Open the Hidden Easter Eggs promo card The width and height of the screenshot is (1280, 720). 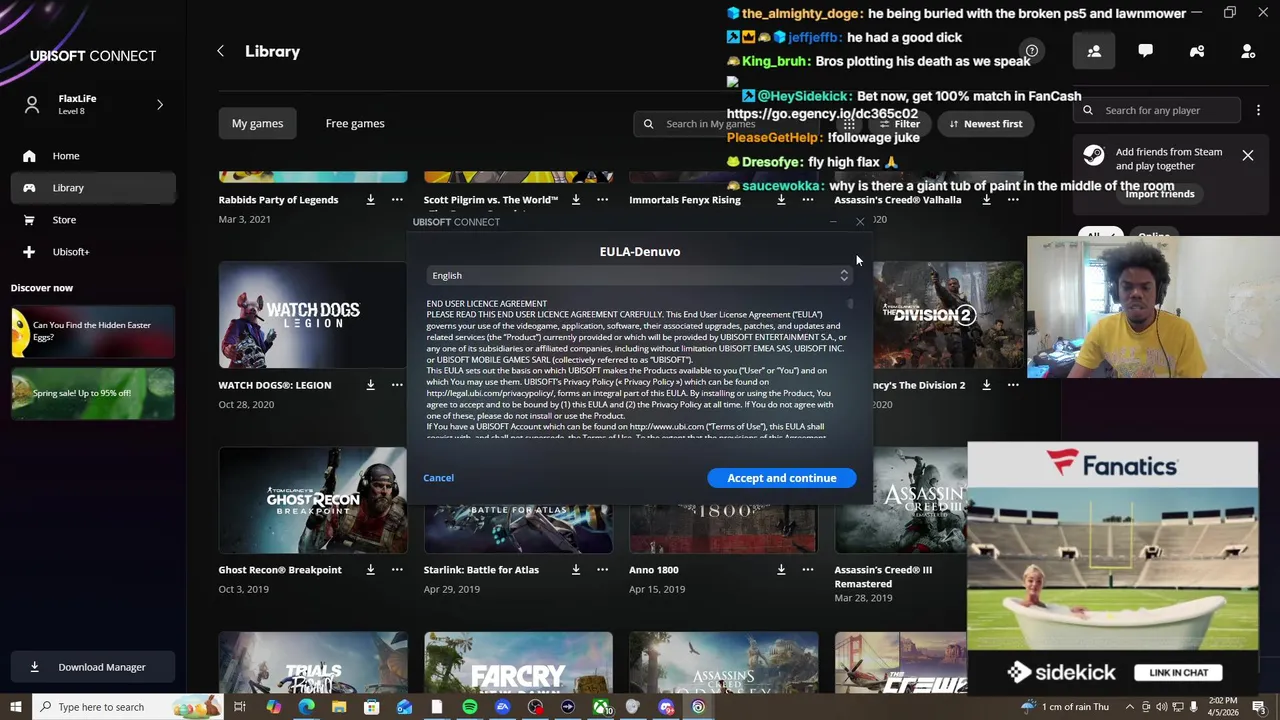pos(93,332)
